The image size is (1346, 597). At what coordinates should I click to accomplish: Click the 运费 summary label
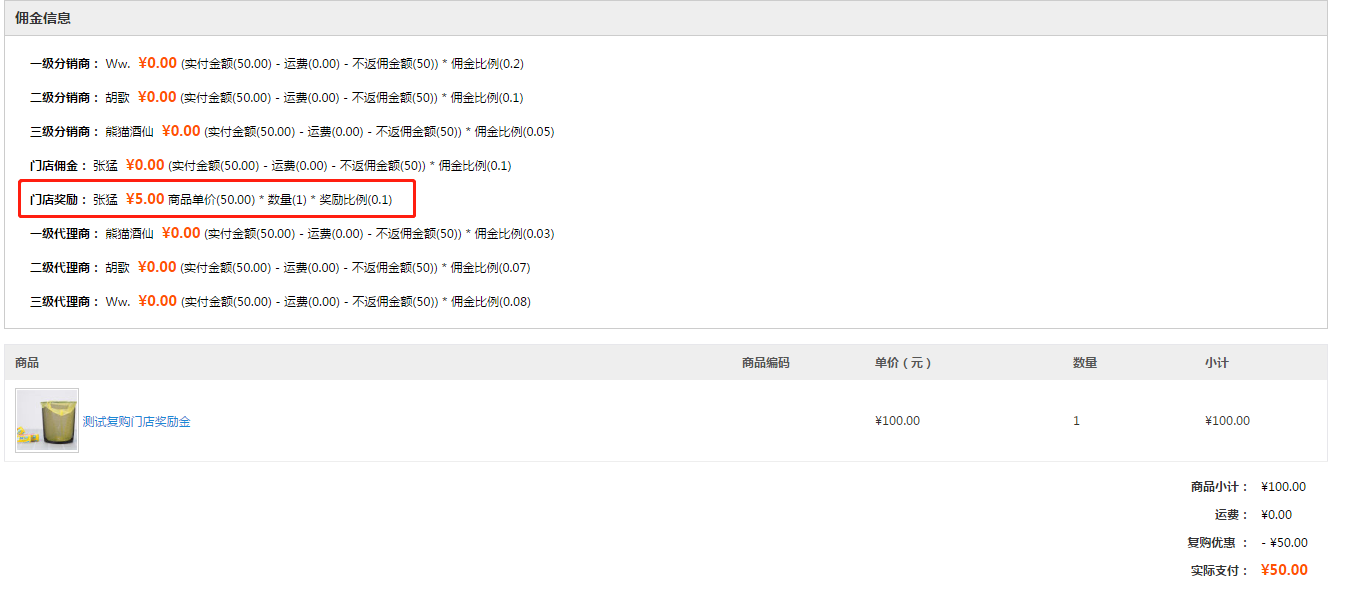click(1232, 515)
